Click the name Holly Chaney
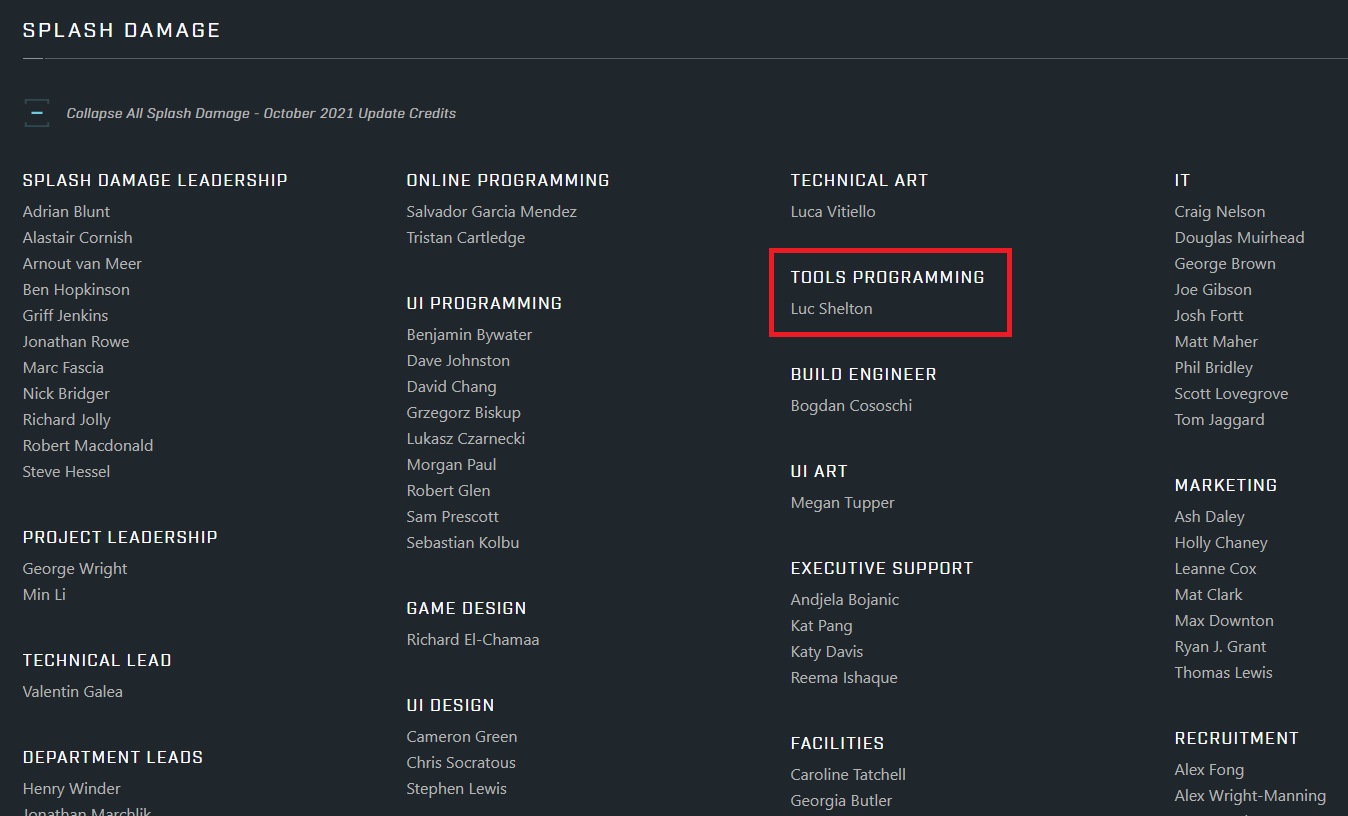1348x816 pixels. (x=1221, y=543)
